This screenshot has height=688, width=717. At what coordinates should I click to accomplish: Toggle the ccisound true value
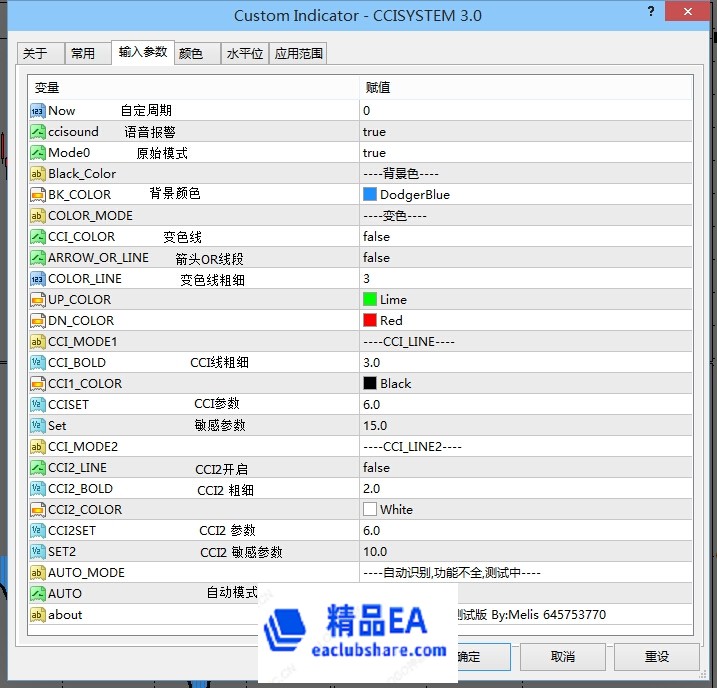click(374, 132)
